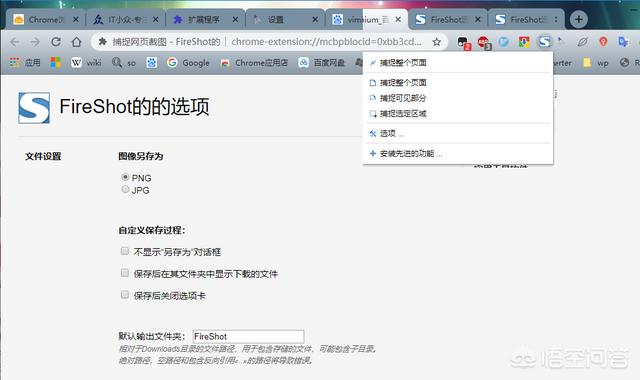Open the browser home page
Viewport: 640px width, 380px height.
[76, 42]
